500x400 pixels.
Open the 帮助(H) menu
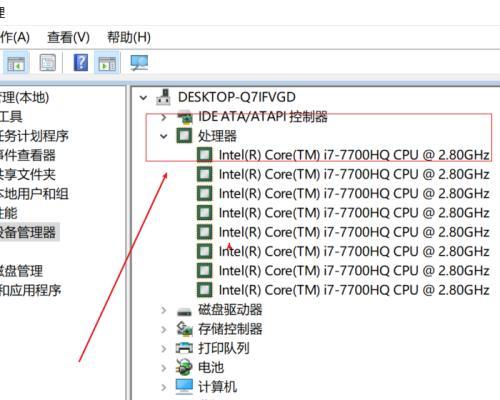coord(129,37)
